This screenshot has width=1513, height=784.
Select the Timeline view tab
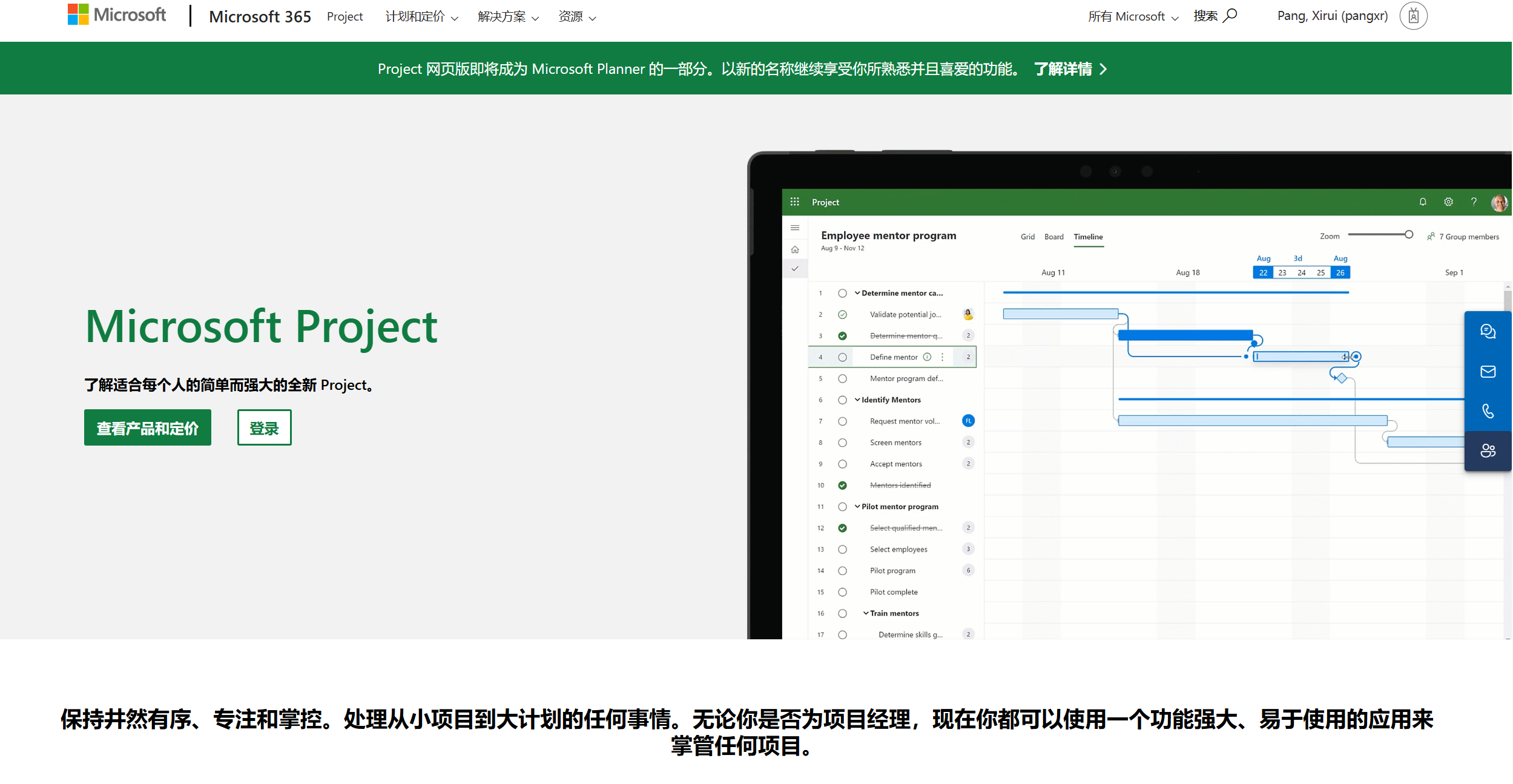coord(1088,237)
